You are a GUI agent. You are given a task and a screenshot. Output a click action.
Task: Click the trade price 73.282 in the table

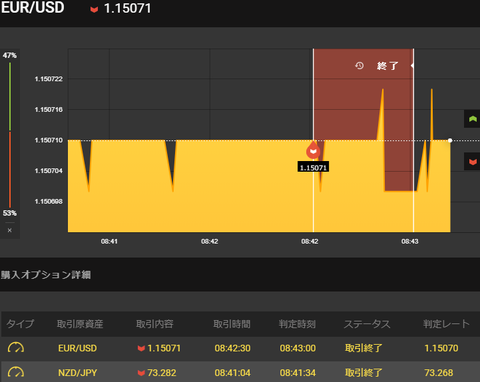(162, 373)
